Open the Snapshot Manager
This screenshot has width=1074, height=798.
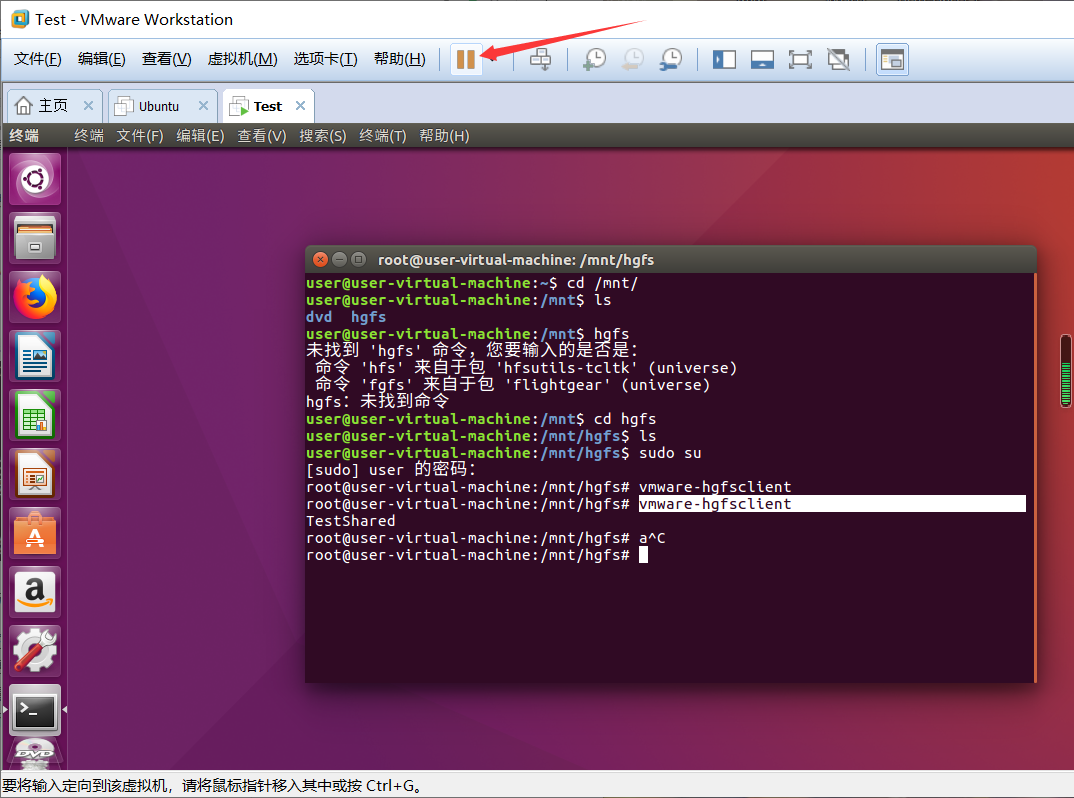click(670, 59)
